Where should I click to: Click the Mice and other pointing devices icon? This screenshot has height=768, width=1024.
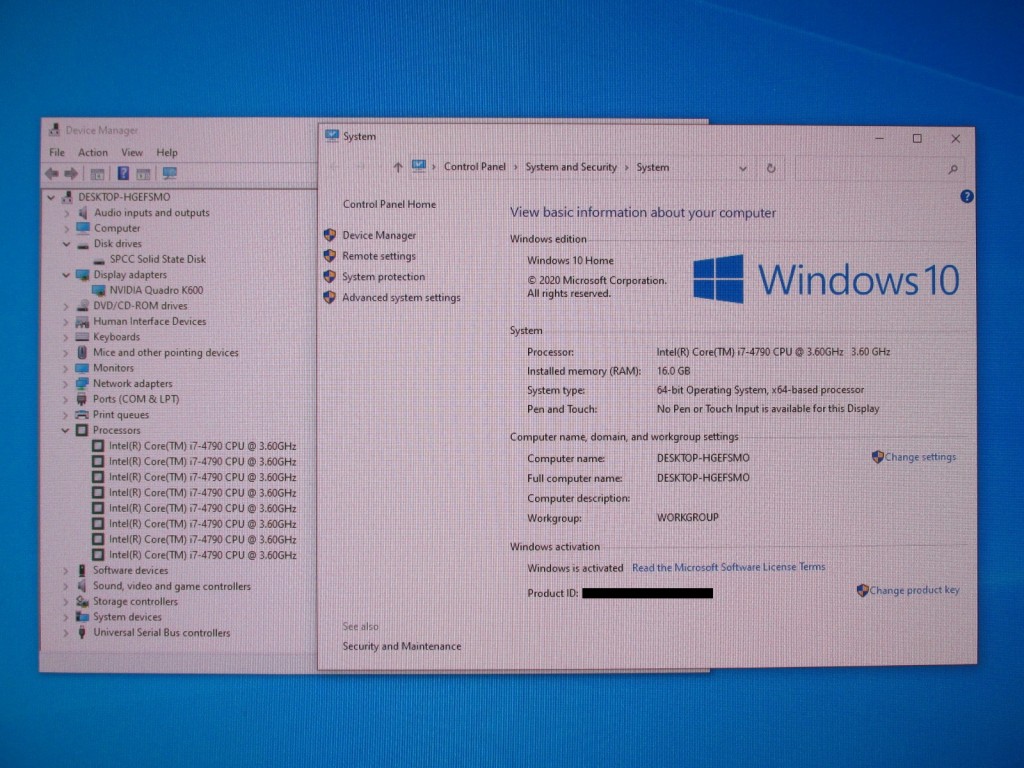[82, 352]
